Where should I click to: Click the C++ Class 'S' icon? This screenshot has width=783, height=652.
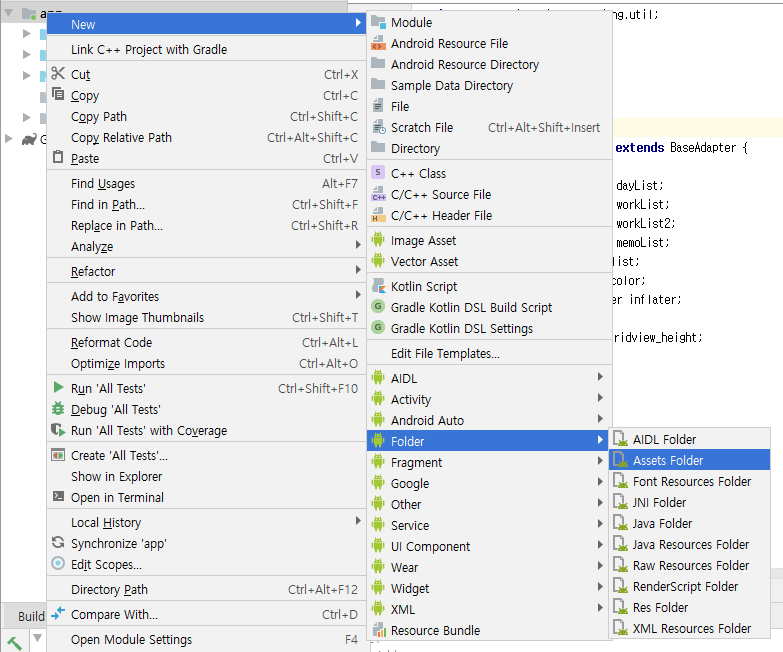pos(378,173)
